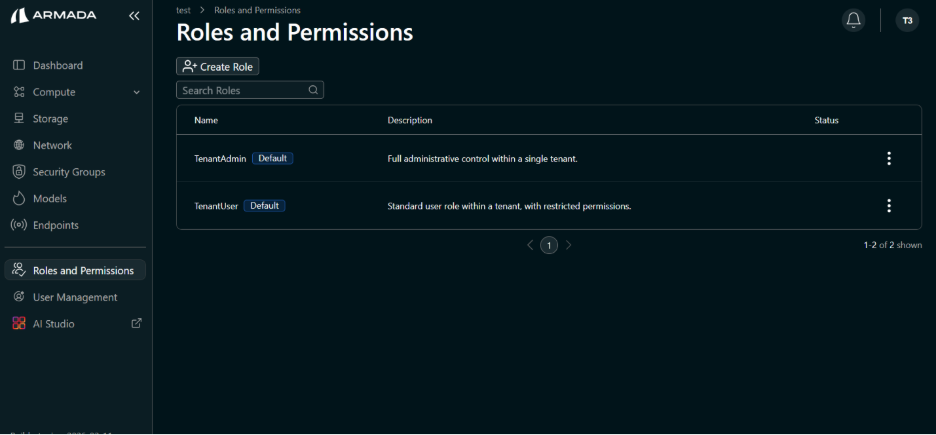
Task: Open the Models page
Action: [x=49, y=199]
